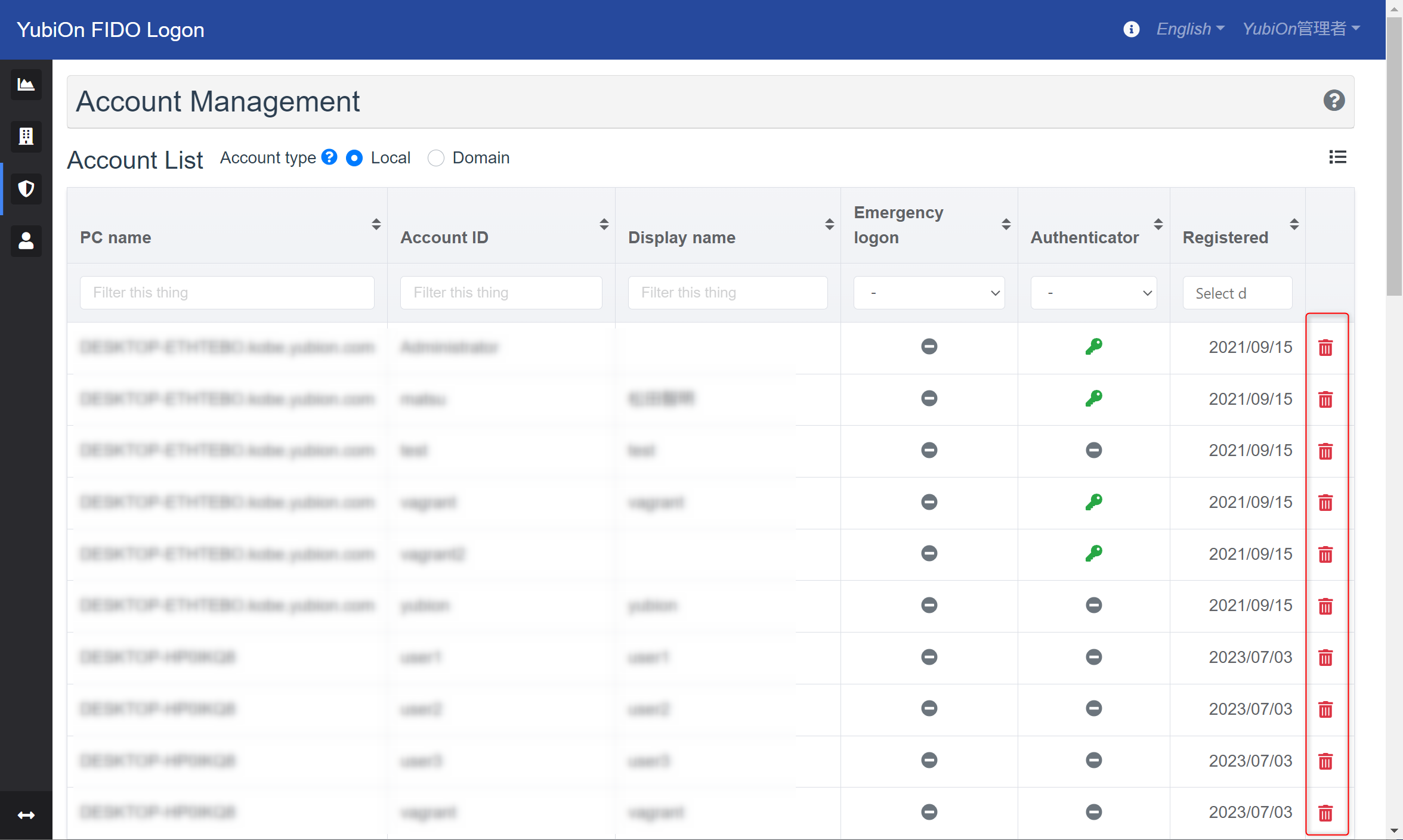The image size is (1403, 840).
Task: Click registered date 2023/07/03 in user1 row
Action: 1250,657
